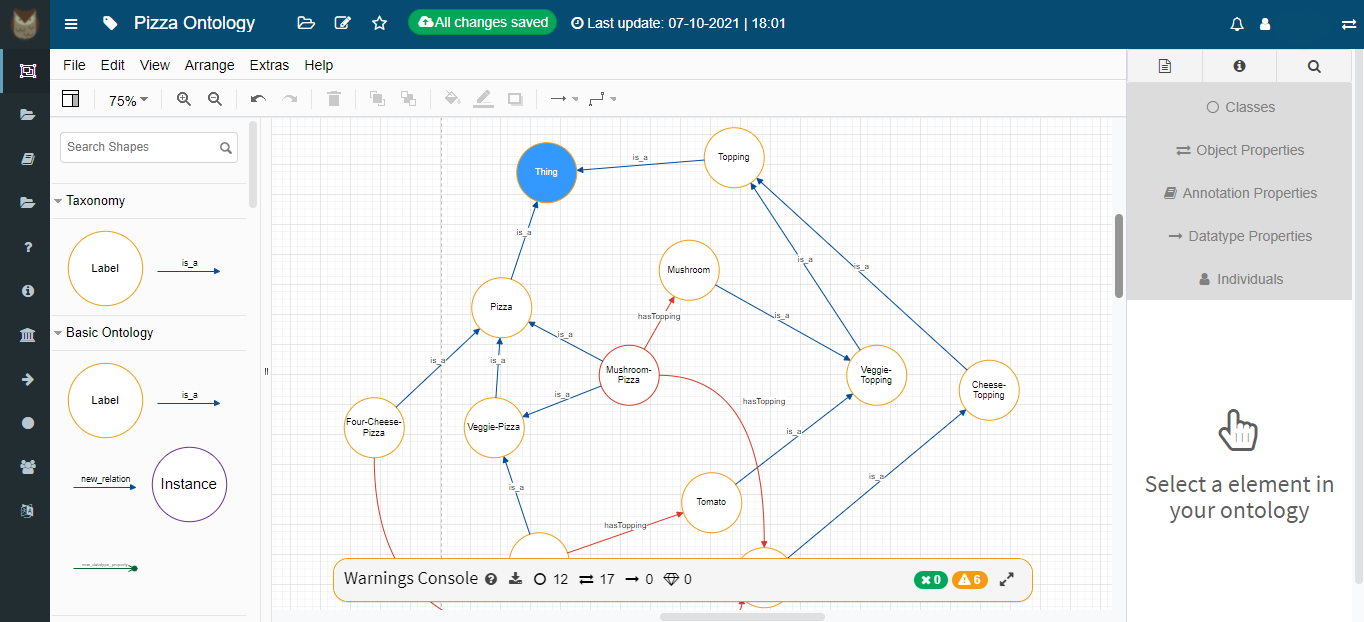Open the 75% zoom level dropdown
This screenshot has height=622, width=1364.
[x=128, y=100]
